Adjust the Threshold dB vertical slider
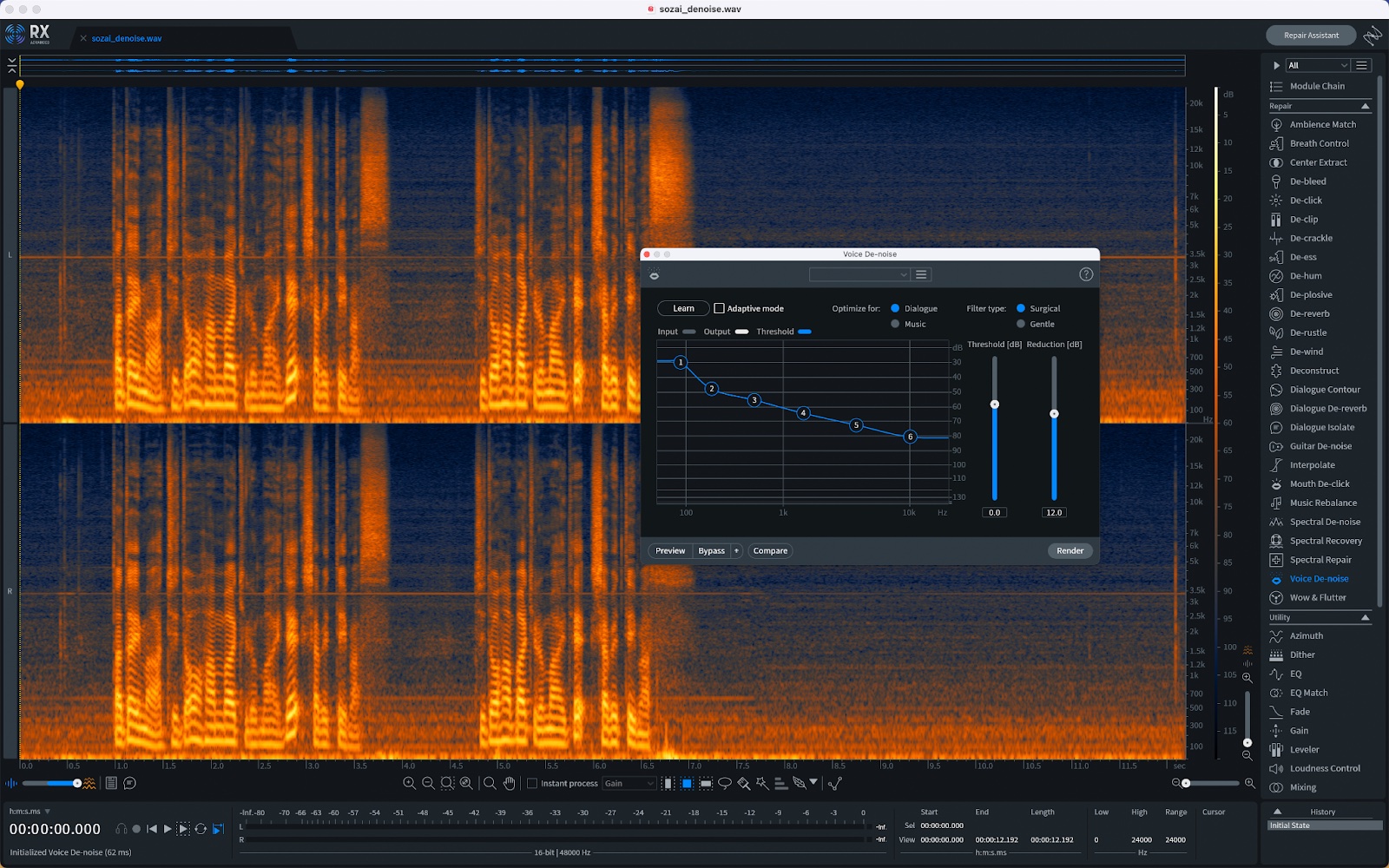The image size is (1389, 868). coord(995,404)
